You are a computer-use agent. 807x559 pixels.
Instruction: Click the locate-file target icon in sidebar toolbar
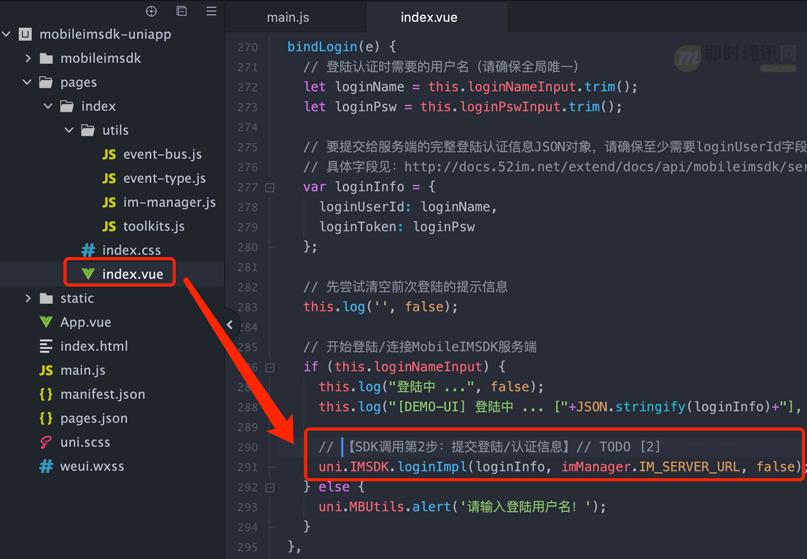point(151,11)
